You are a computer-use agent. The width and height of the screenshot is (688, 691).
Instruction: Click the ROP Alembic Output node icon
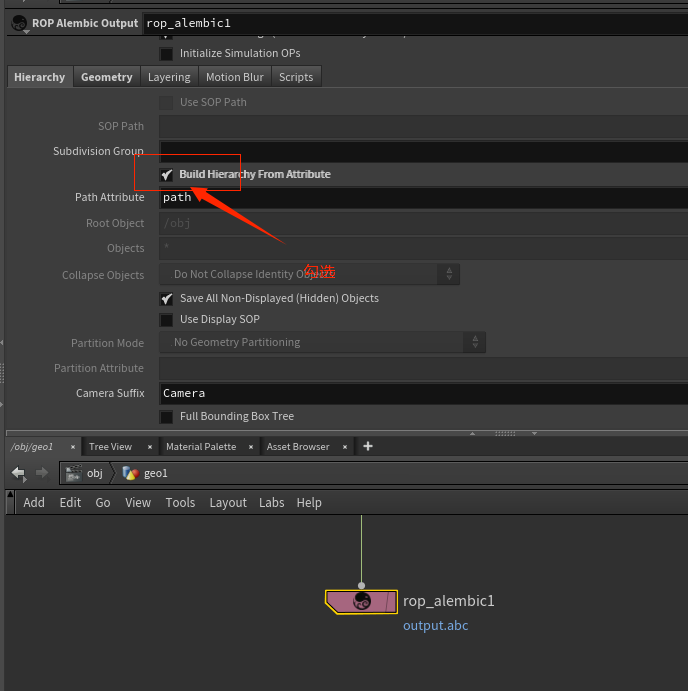click(x=19, y=22)
